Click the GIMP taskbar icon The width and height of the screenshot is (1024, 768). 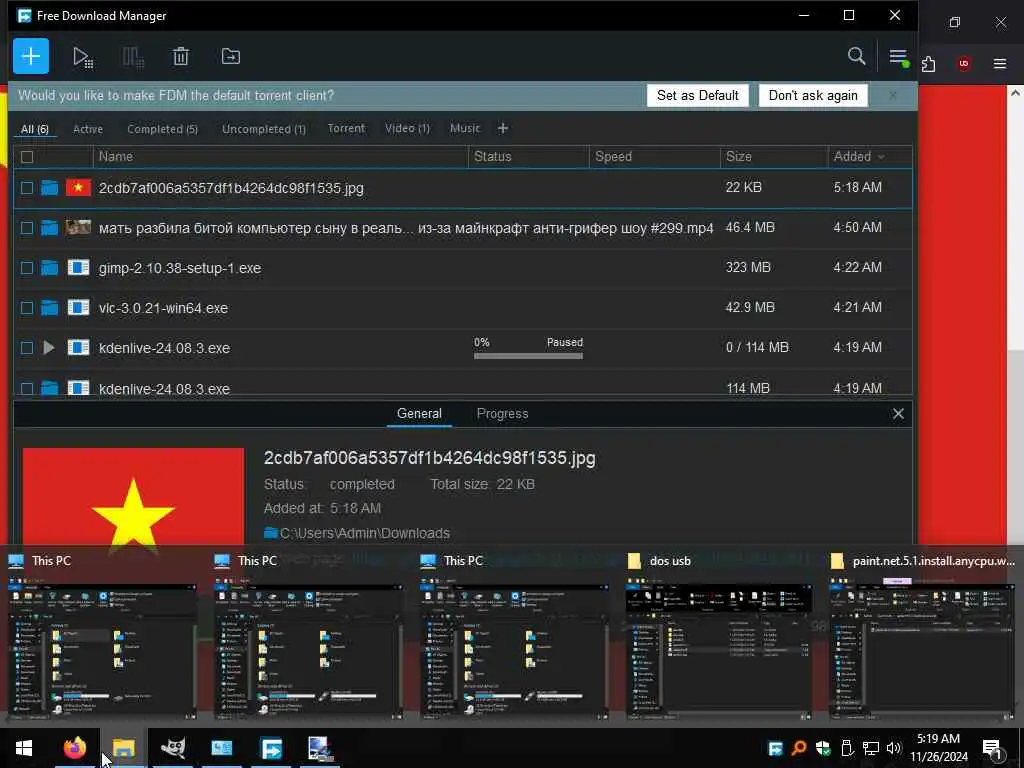173,748
